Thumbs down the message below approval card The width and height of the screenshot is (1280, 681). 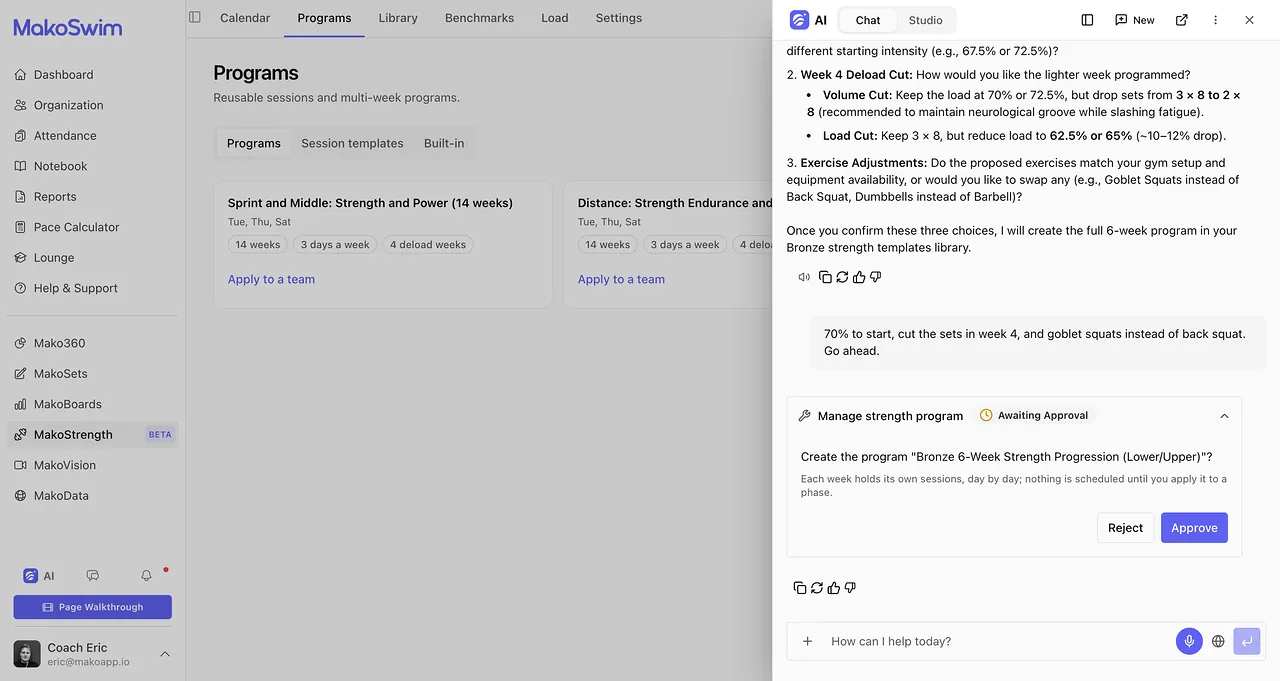pyautogui.click(x=851, y=588)
